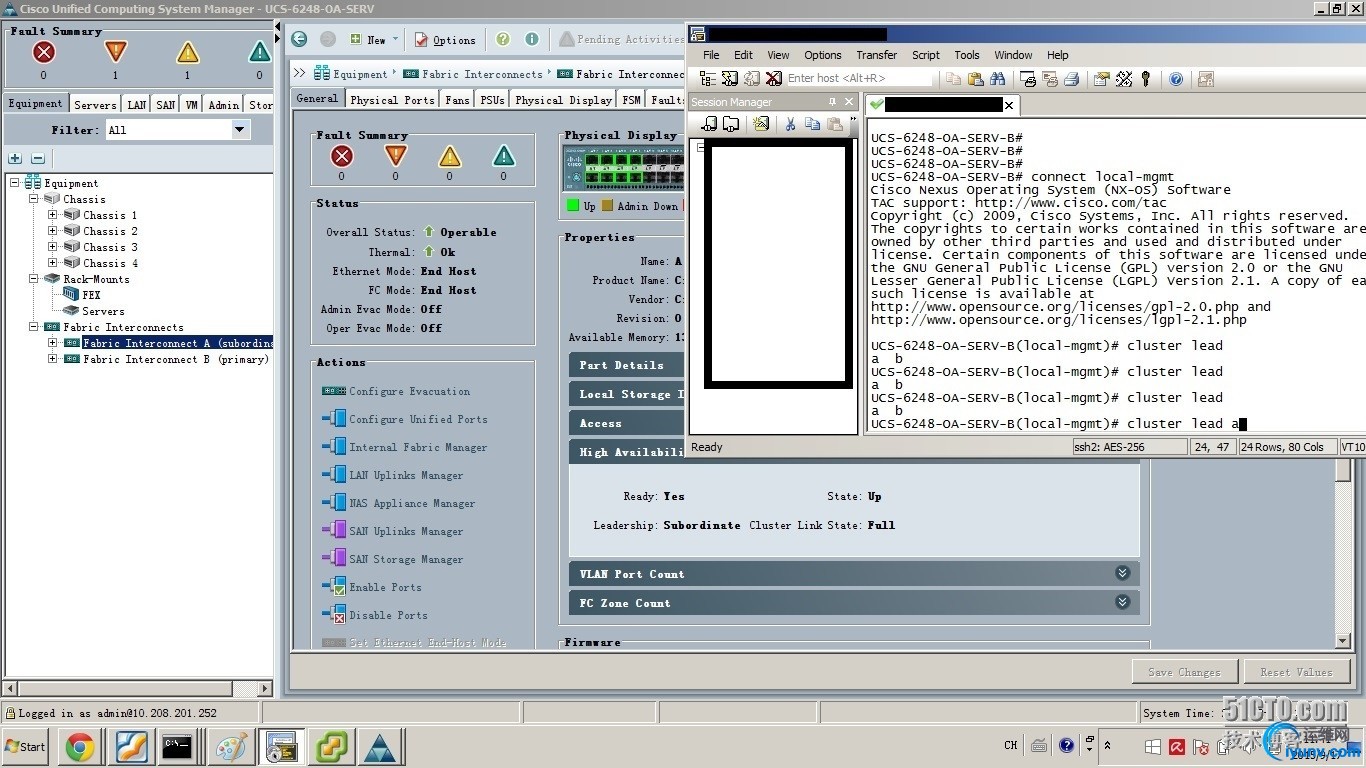Open SecureCRT Transfer menu
The image size is (1366, 768).
pos(876,55)
